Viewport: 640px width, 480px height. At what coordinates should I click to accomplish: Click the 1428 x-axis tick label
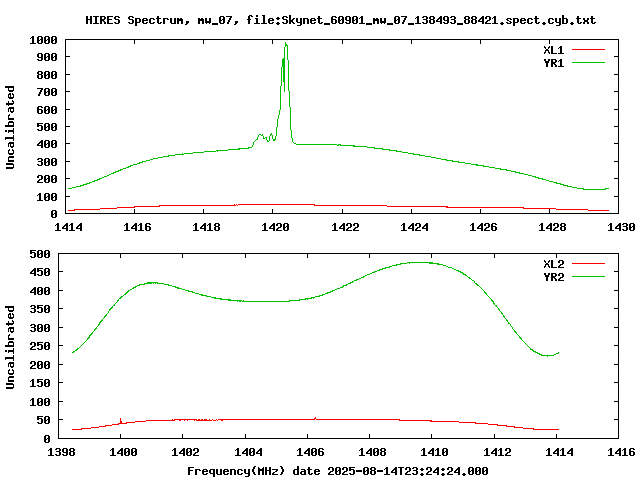pos(552,227)
